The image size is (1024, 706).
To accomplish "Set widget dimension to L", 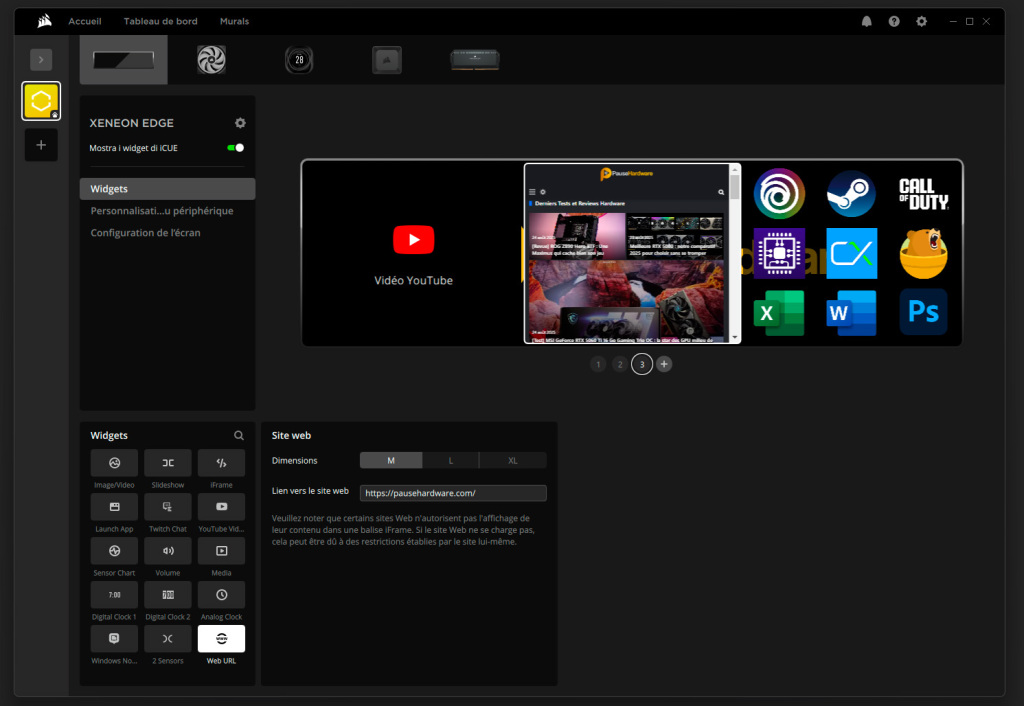I will tap(450, 461).
